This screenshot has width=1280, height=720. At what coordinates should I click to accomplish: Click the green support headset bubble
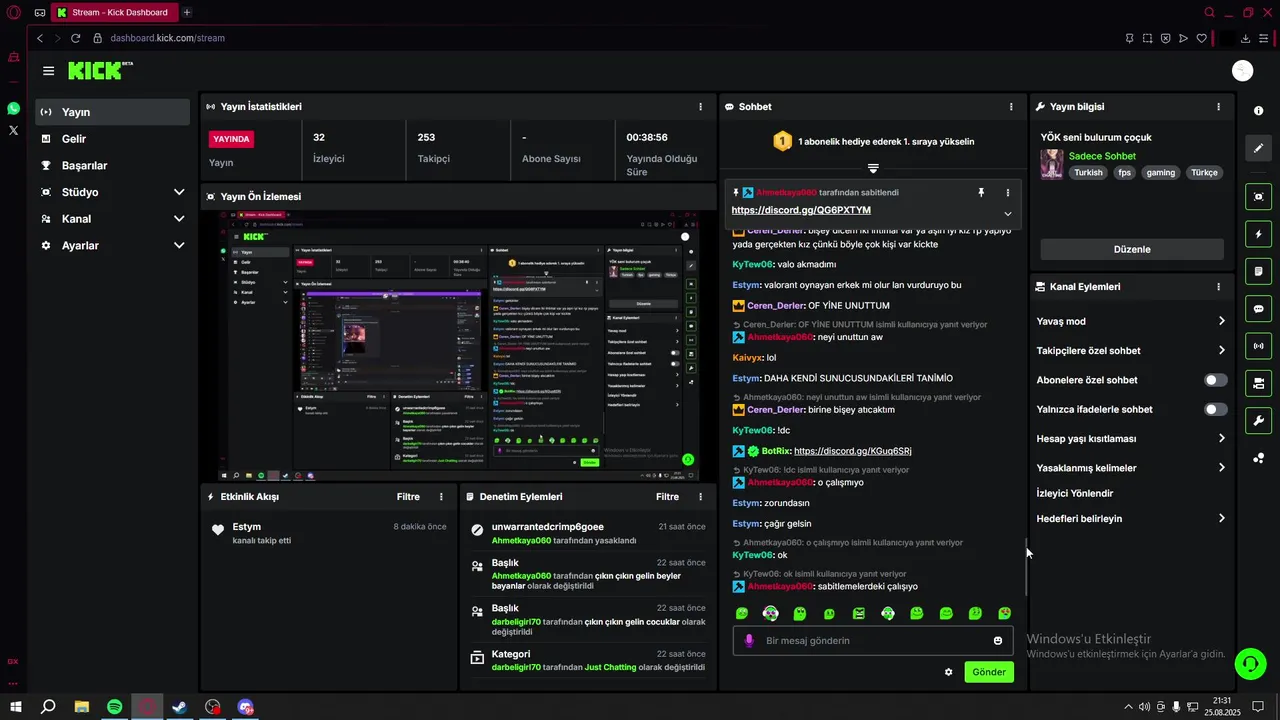[x=1249, y=662]
